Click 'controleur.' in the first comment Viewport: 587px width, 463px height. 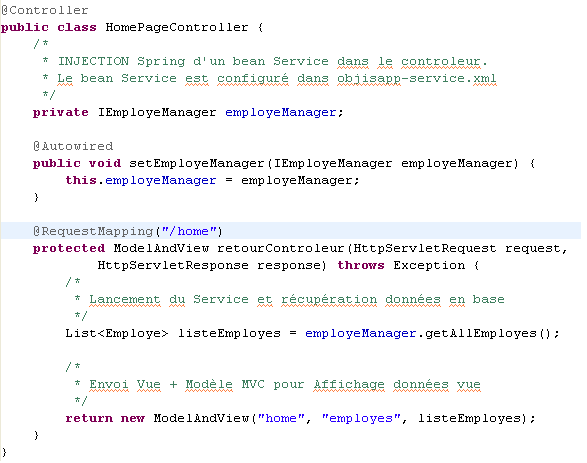(x=444, y=61)
